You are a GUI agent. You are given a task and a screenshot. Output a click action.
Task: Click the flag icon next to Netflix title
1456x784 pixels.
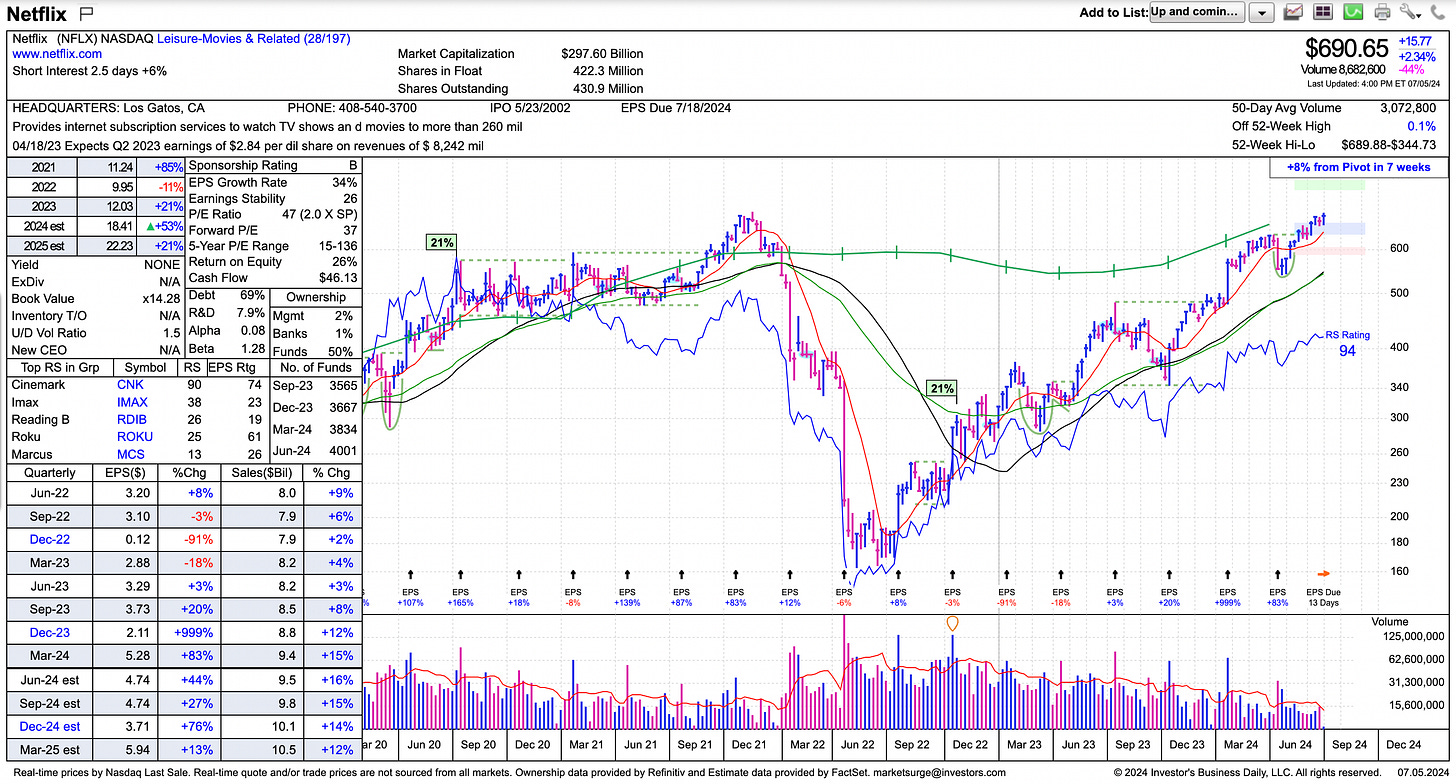point(86,13)
